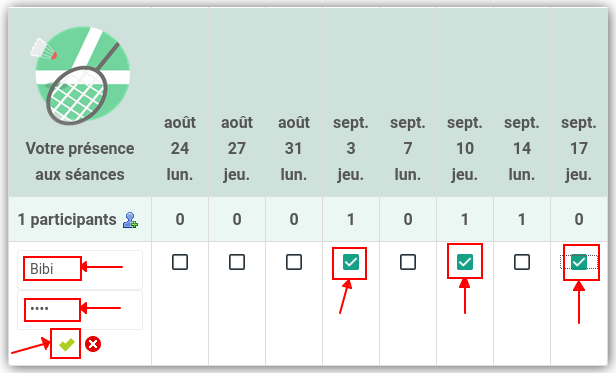Check the août 31 lun. box

pyautogui.click(x=294, y=262)
